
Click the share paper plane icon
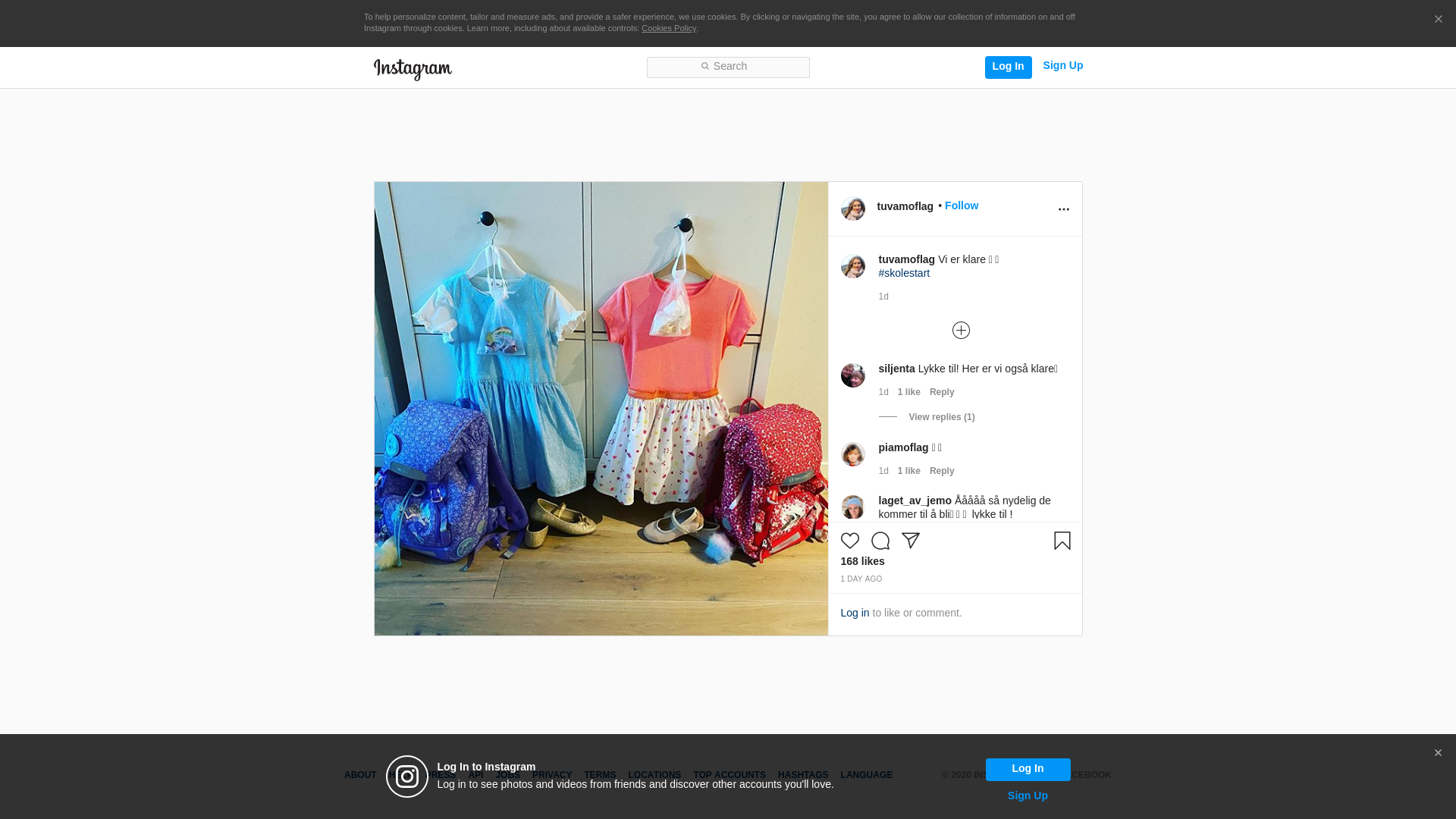pos(911,541)
